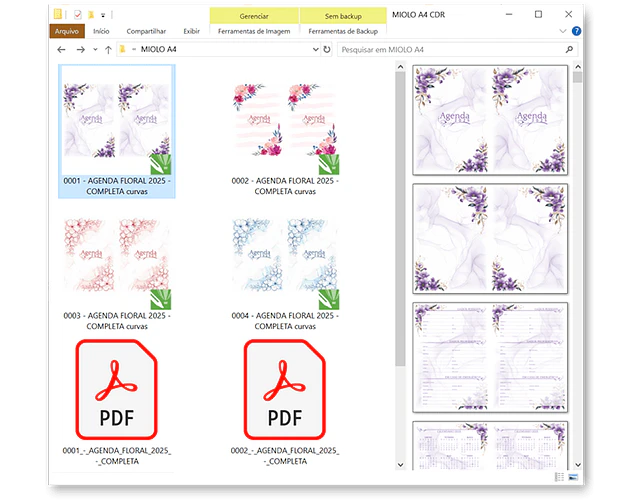Click the new folder quick access icon

[91, 14]
